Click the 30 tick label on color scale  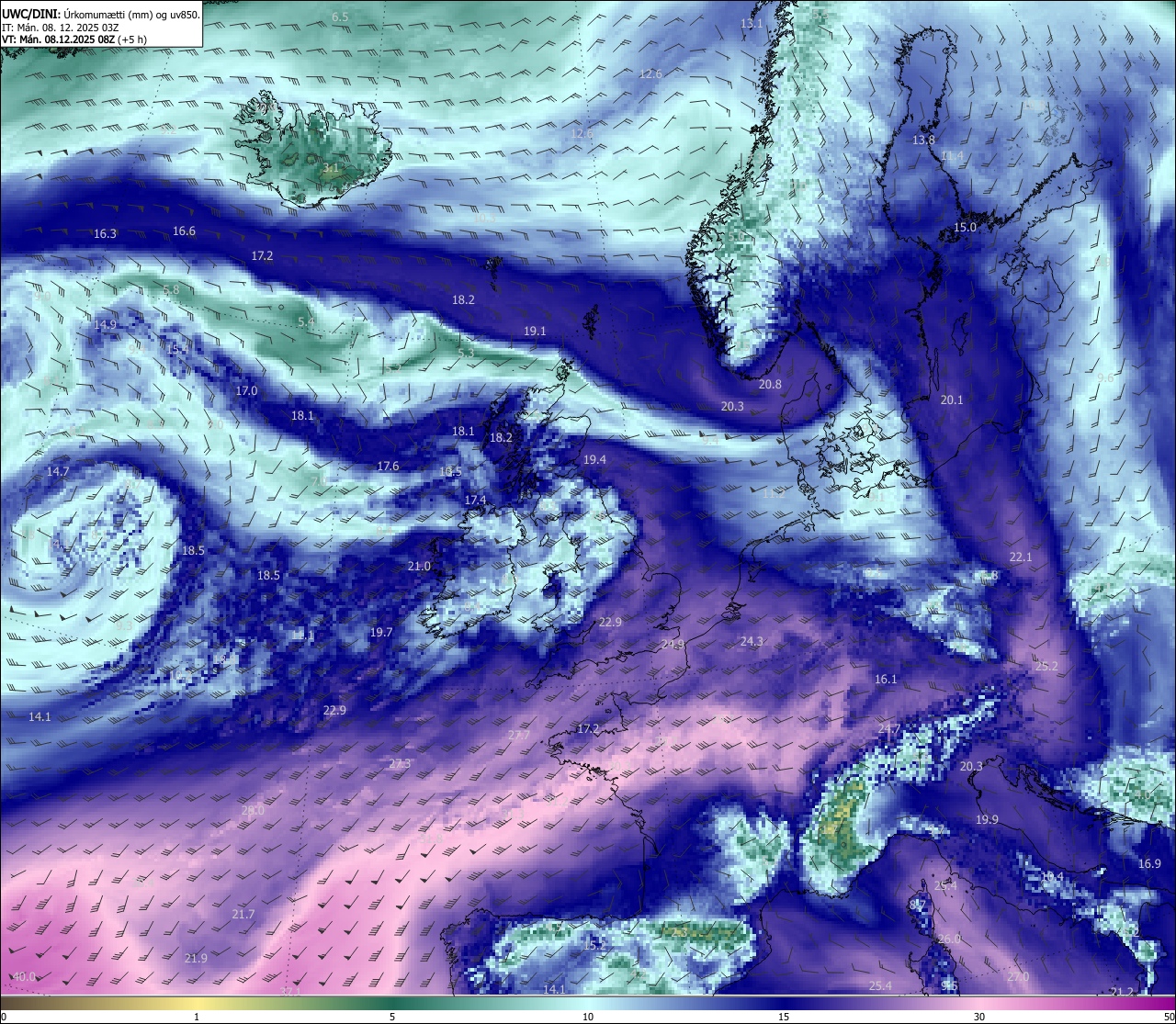979,1017
